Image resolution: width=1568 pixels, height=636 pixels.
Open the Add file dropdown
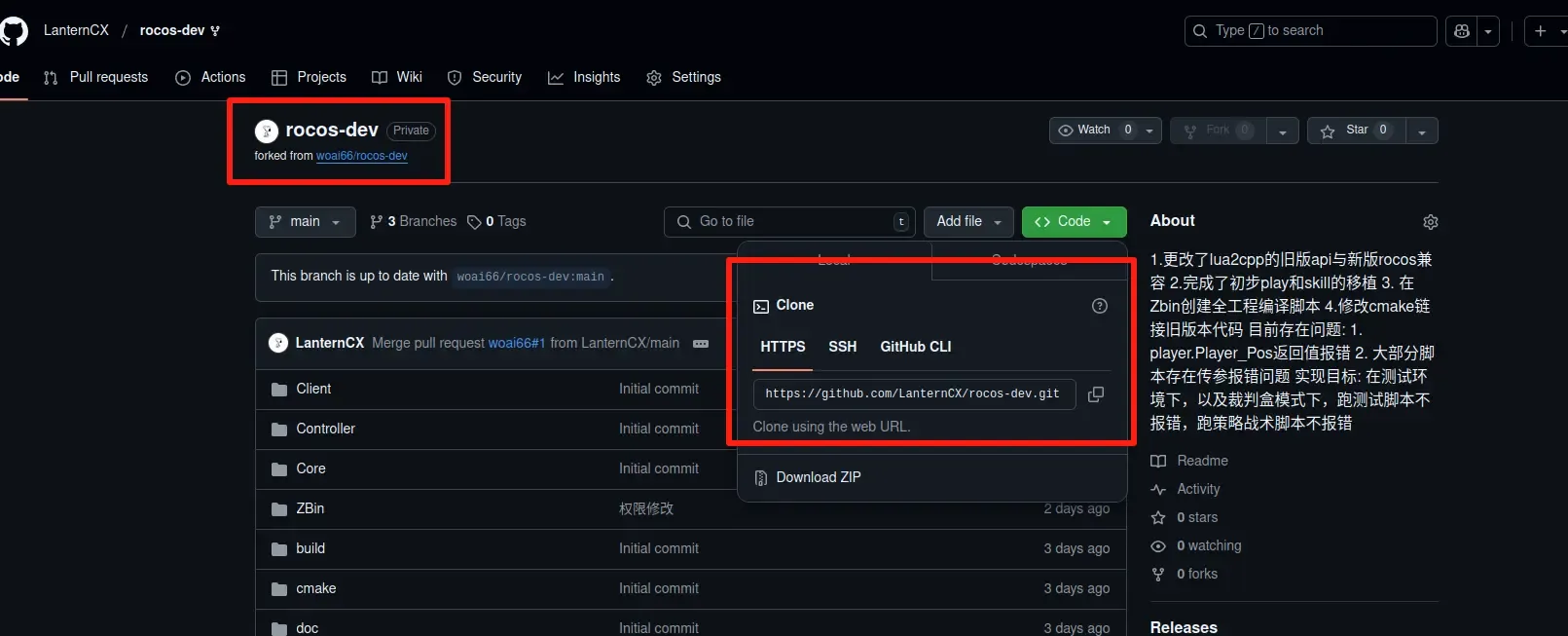click(968, 221)
